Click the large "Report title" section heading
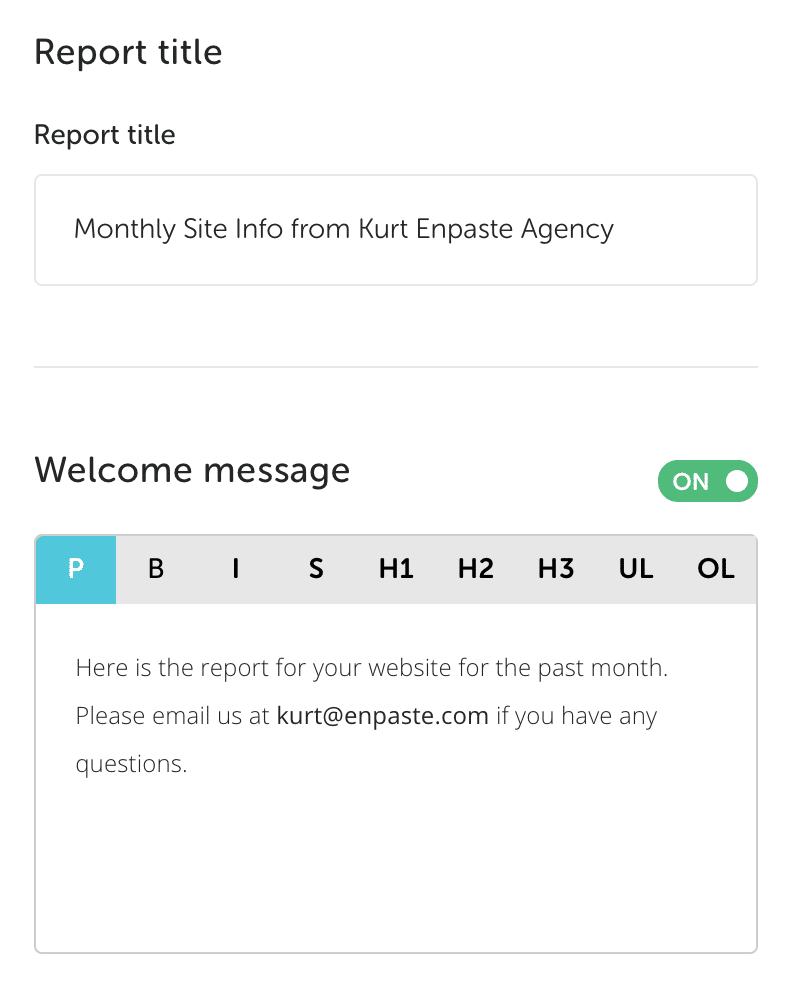 pyautogui.click(x=128, y=52)
